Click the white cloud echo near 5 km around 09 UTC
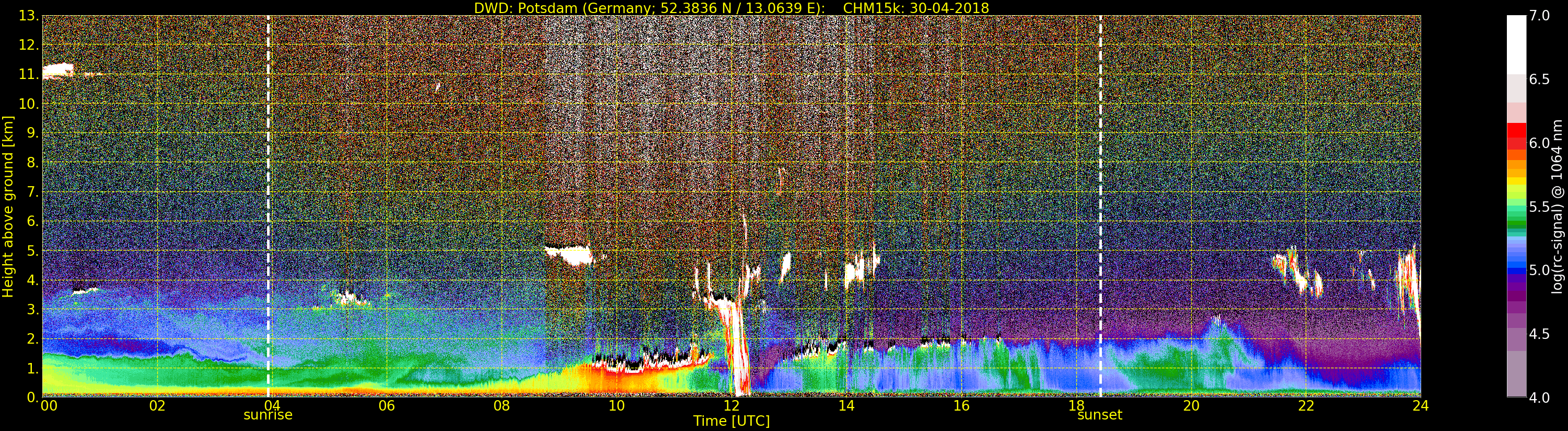This screenshot has height=431, width=1568. pyautogui.click(x=569, y=254)
